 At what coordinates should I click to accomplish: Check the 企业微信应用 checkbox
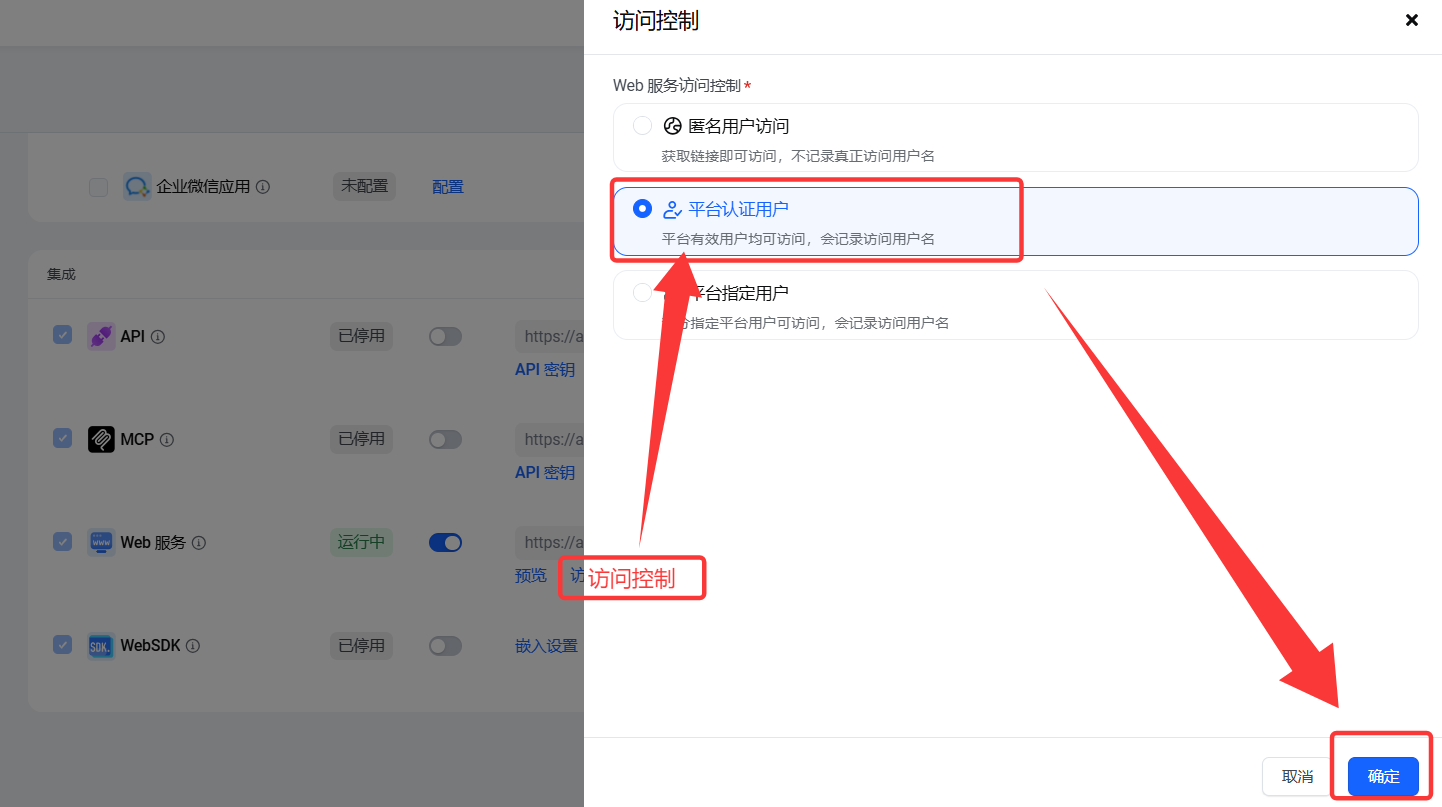point(98,187)
